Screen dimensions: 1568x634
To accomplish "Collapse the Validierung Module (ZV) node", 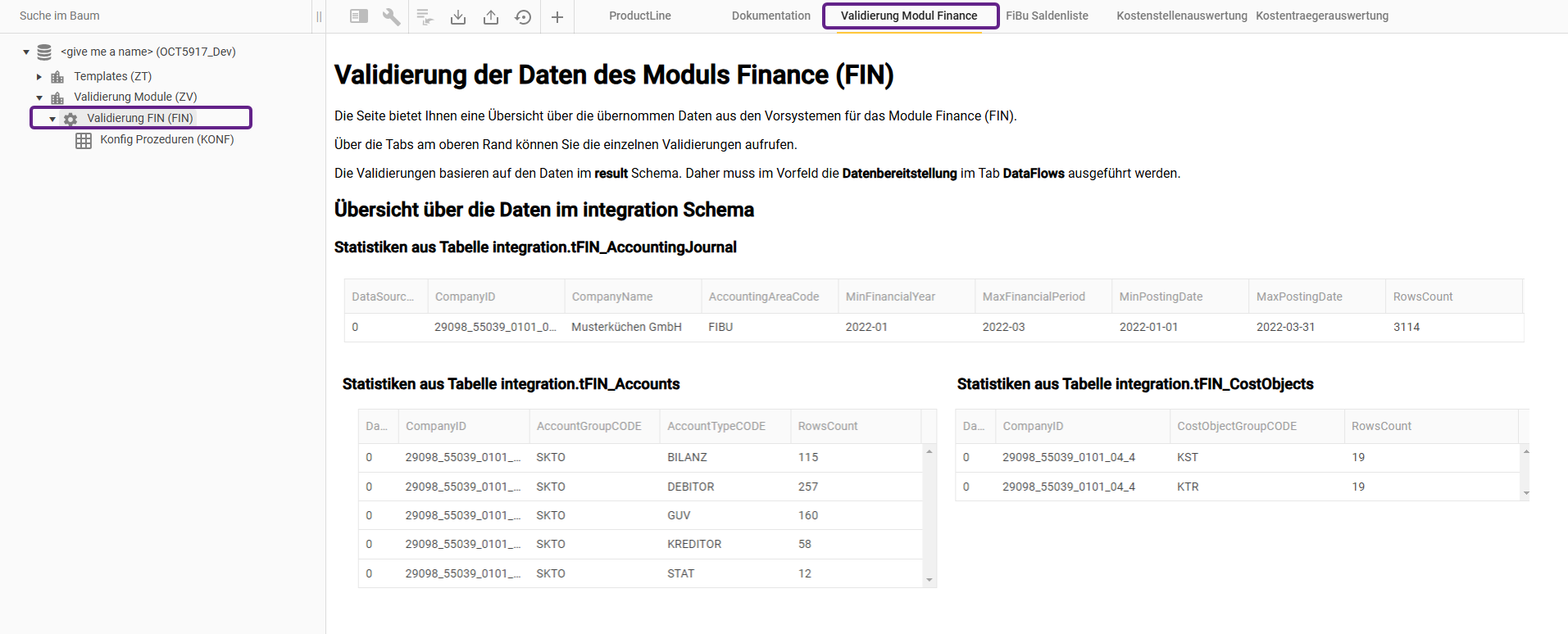I will pyautogui.click(x=39, y=97).
